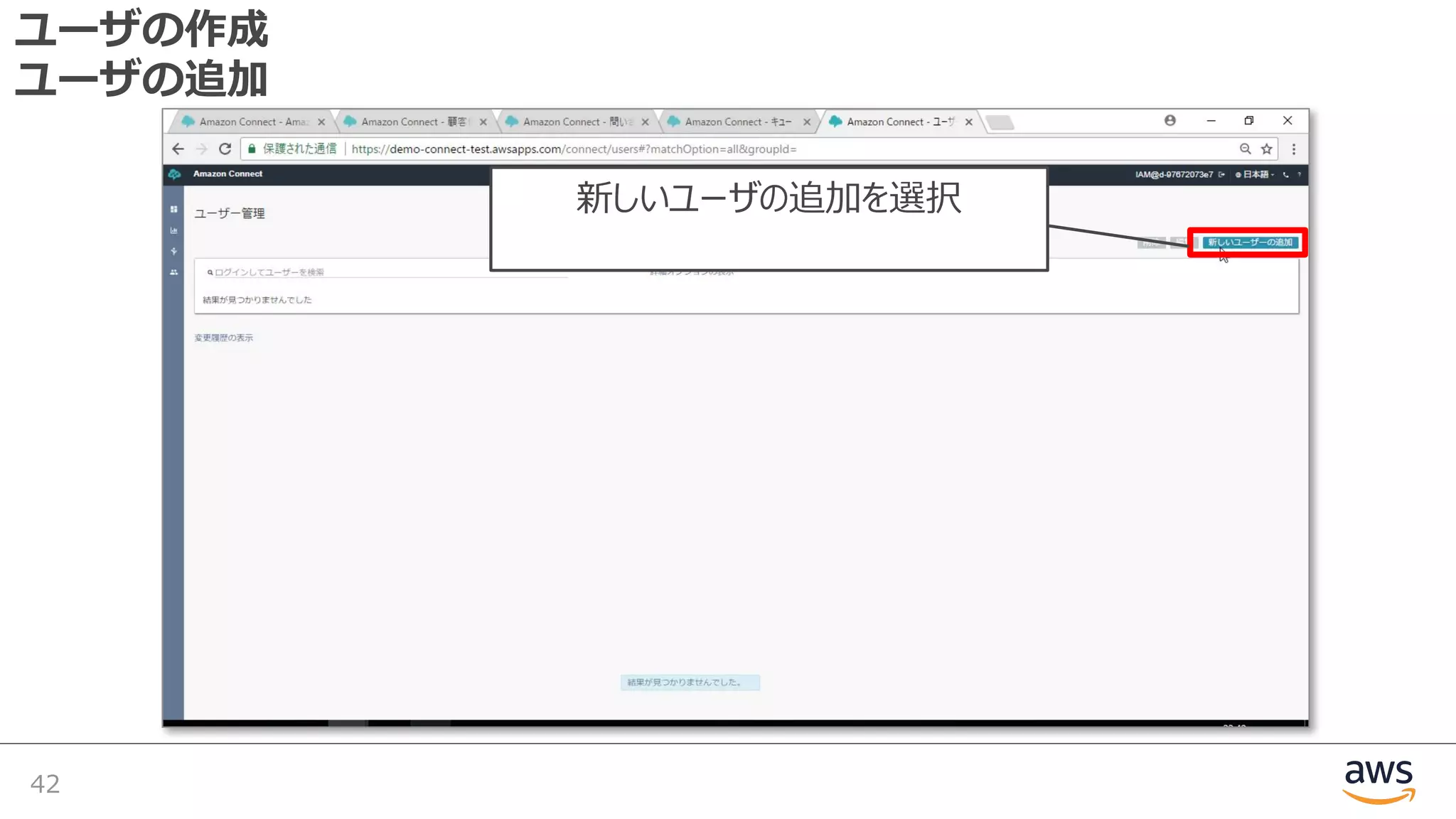This screenshot has width=1456, height=819.
Task: Click the Chrome profile avatar icon
Action: [x=1170, y=120]
